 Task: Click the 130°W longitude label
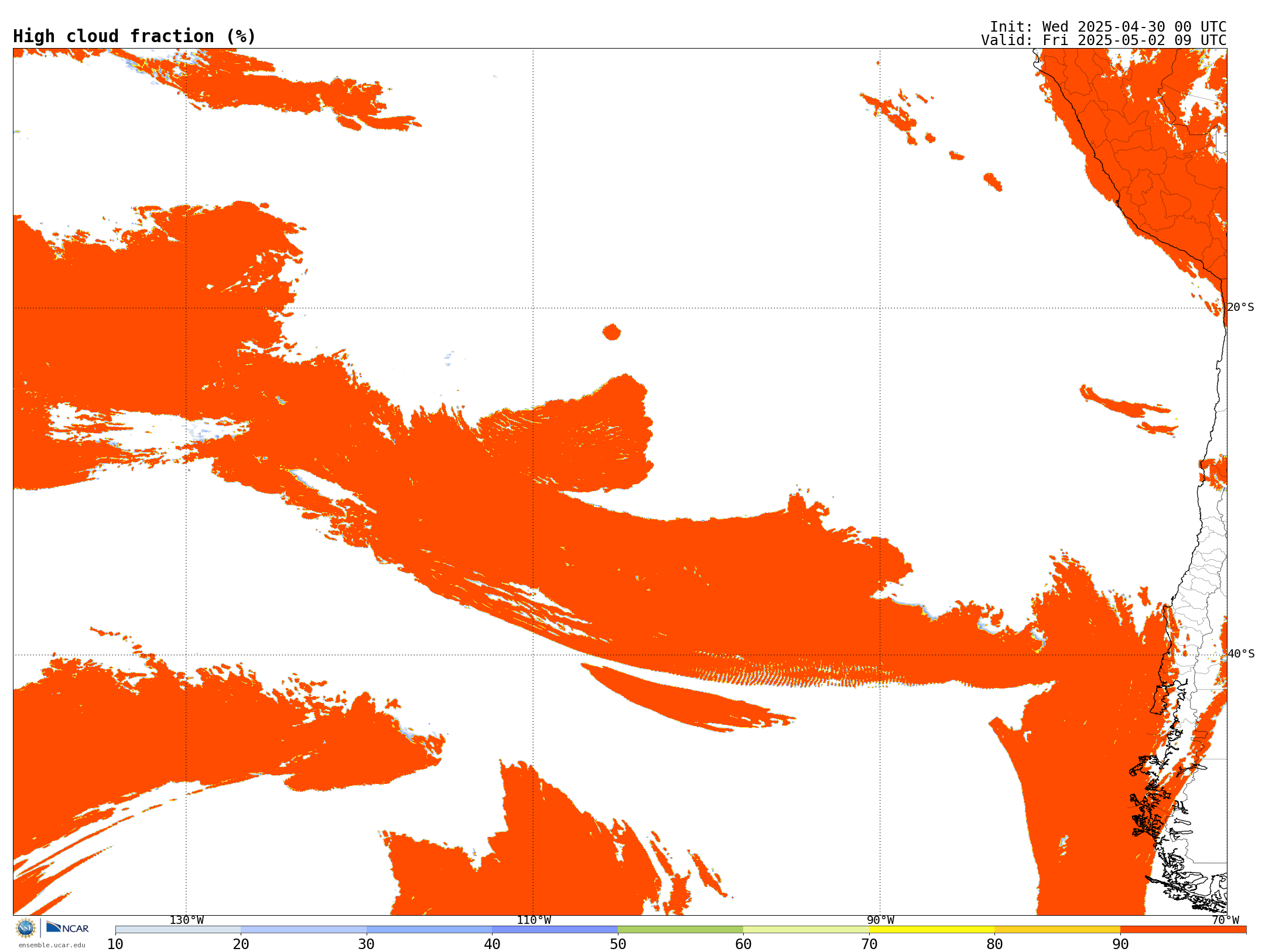click(187, 920)
